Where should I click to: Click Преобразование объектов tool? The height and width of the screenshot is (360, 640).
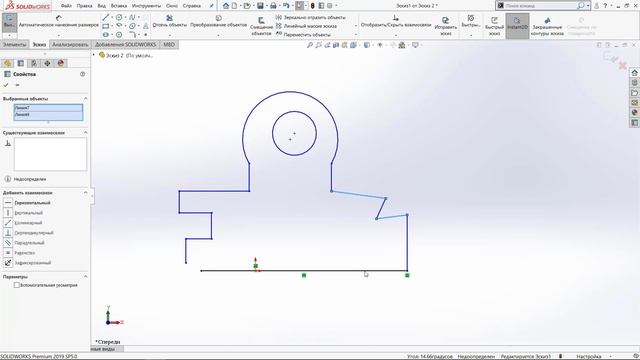[218, 21]
